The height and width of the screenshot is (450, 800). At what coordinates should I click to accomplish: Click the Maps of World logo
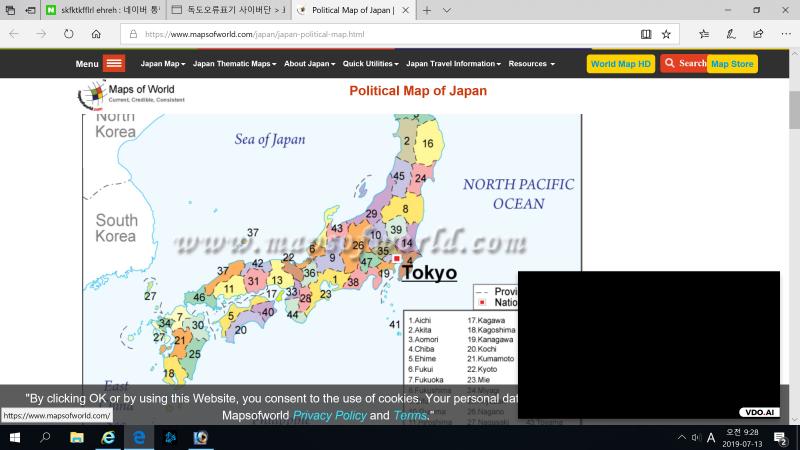pos(132,94)
